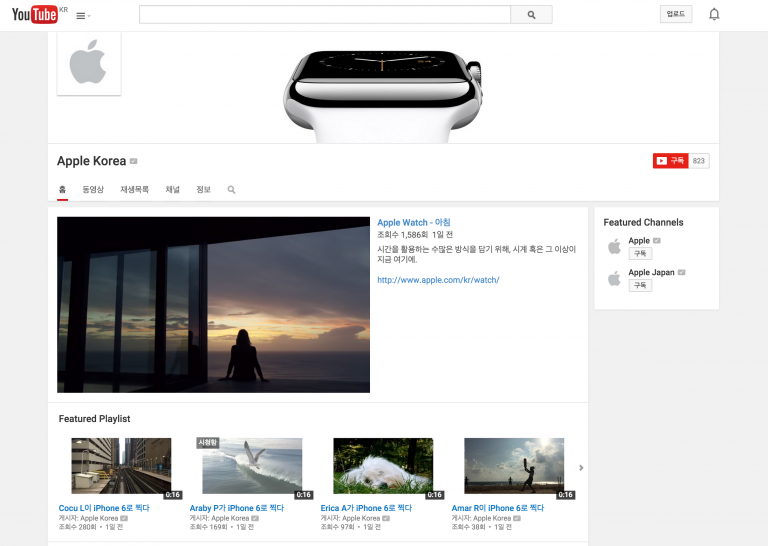Open the Erica A white dog thumbnail
The height and width of the screenshot is (546, 768).
[x=383, y=466]
